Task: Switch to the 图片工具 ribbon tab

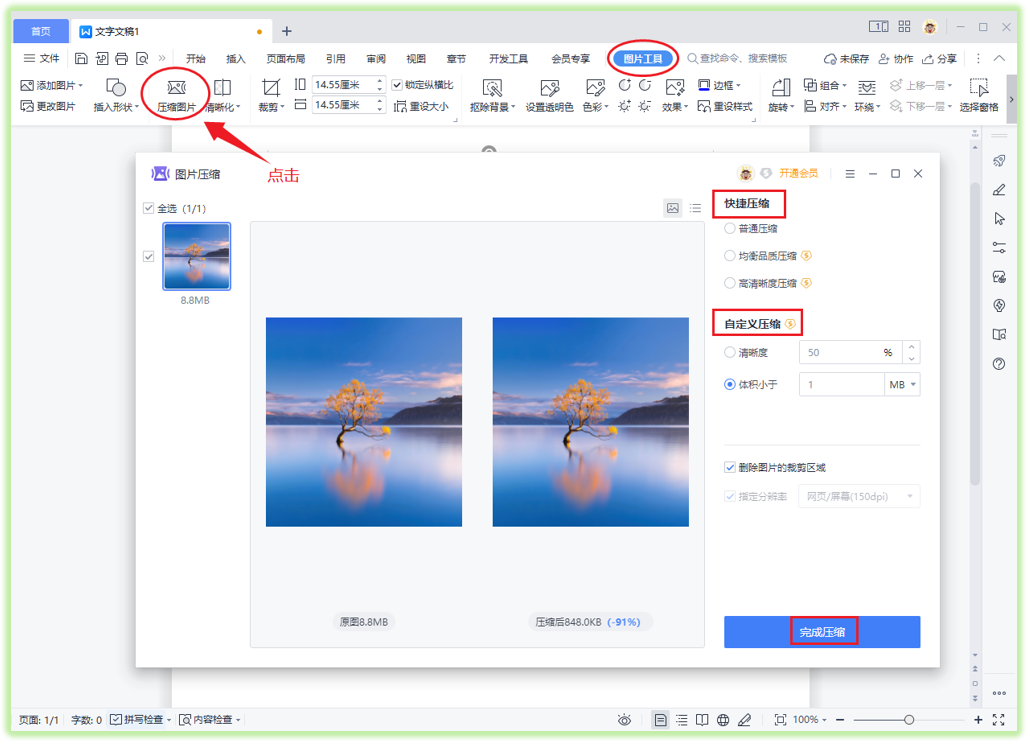Action: coord(642,59)
